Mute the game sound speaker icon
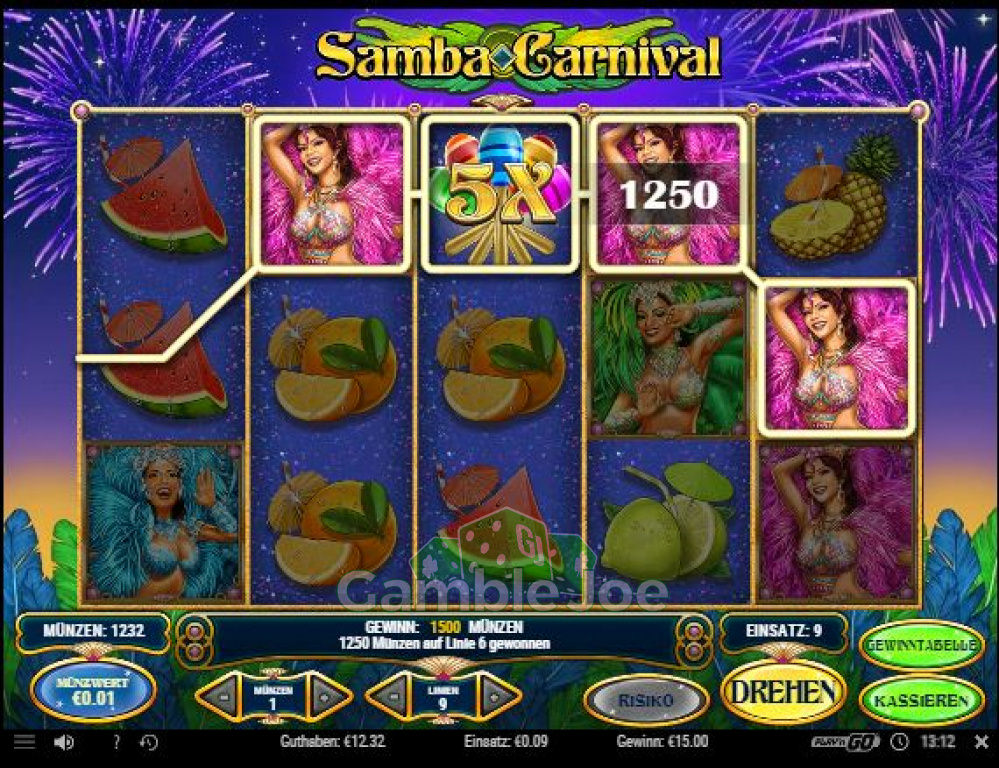 tap(64, 742)
